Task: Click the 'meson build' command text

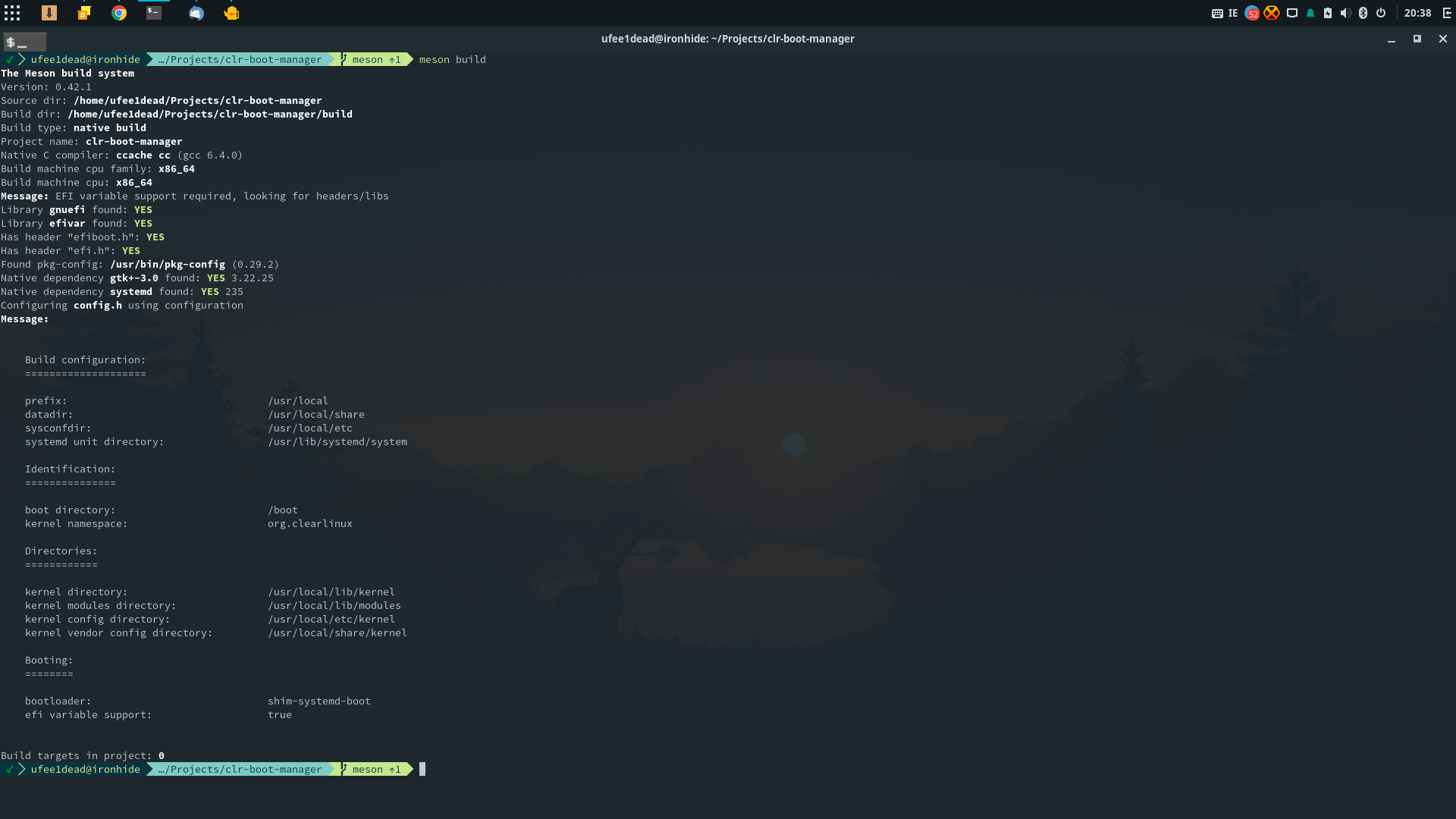Action: pyautogui.click(x=453, y=59)
